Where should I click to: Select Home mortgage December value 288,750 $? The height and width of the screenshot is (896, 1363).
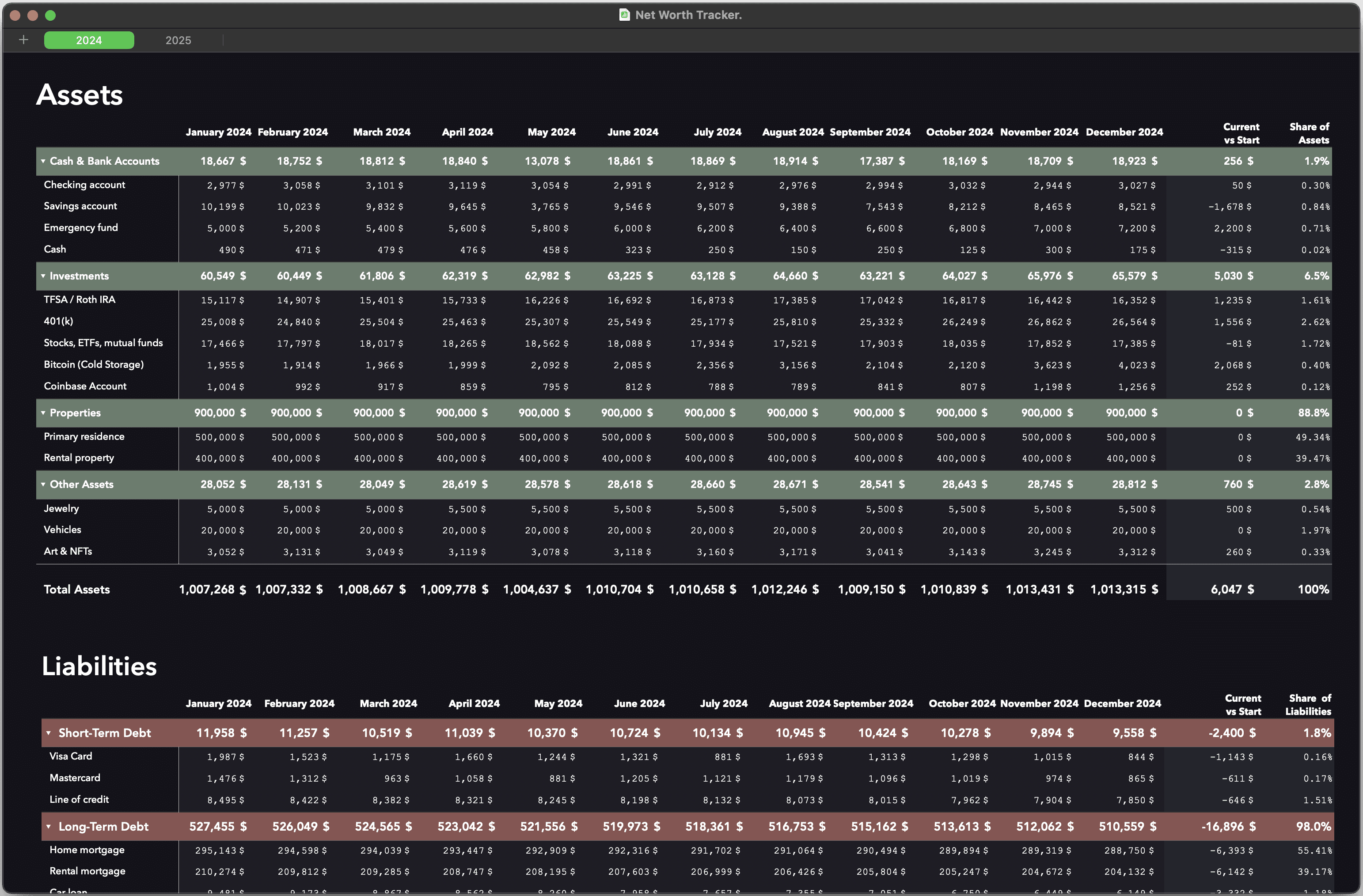(1129, 851)
